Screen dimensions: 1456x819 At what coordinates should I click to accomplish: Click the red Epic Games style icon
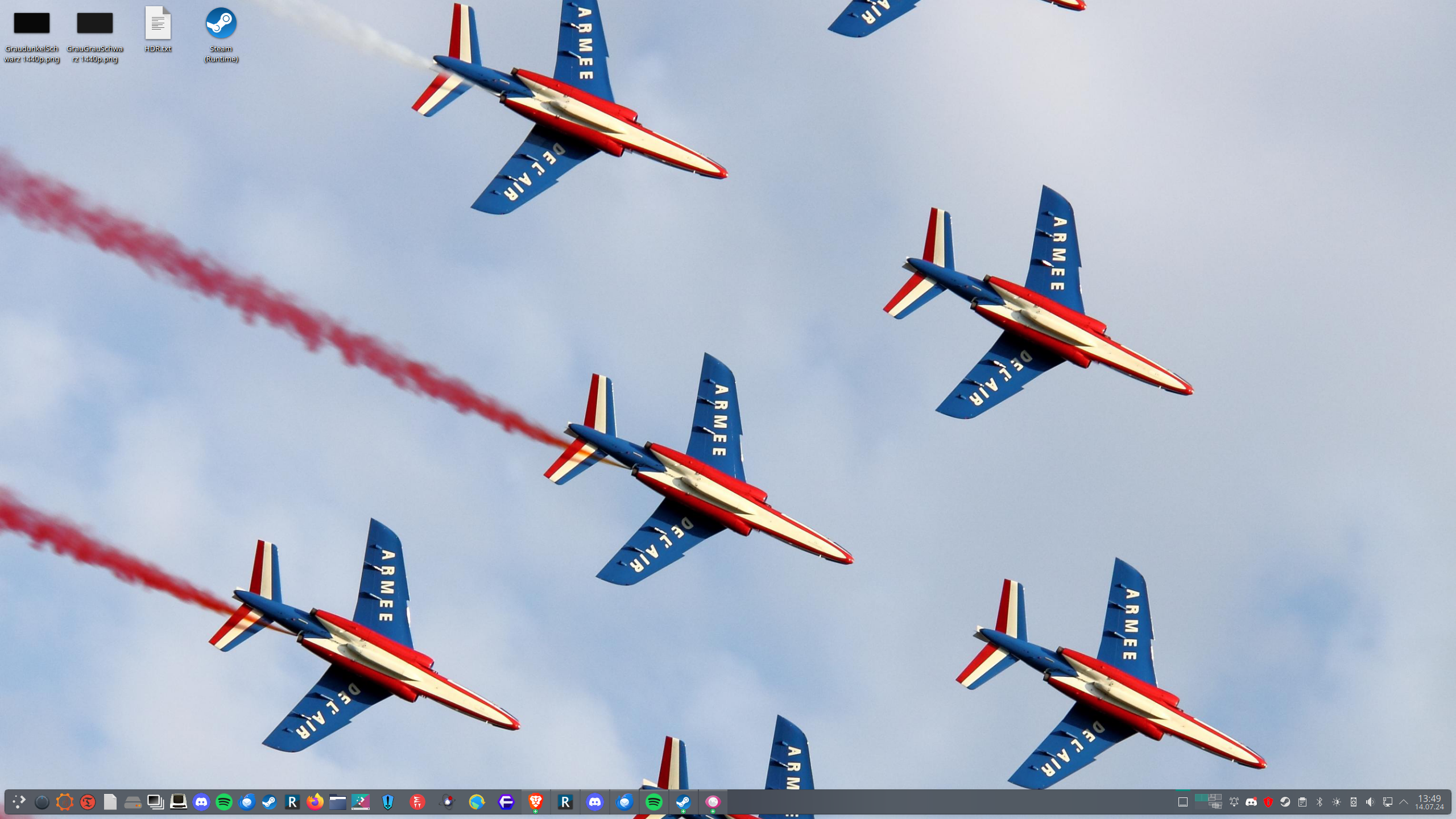pos(417,802)
